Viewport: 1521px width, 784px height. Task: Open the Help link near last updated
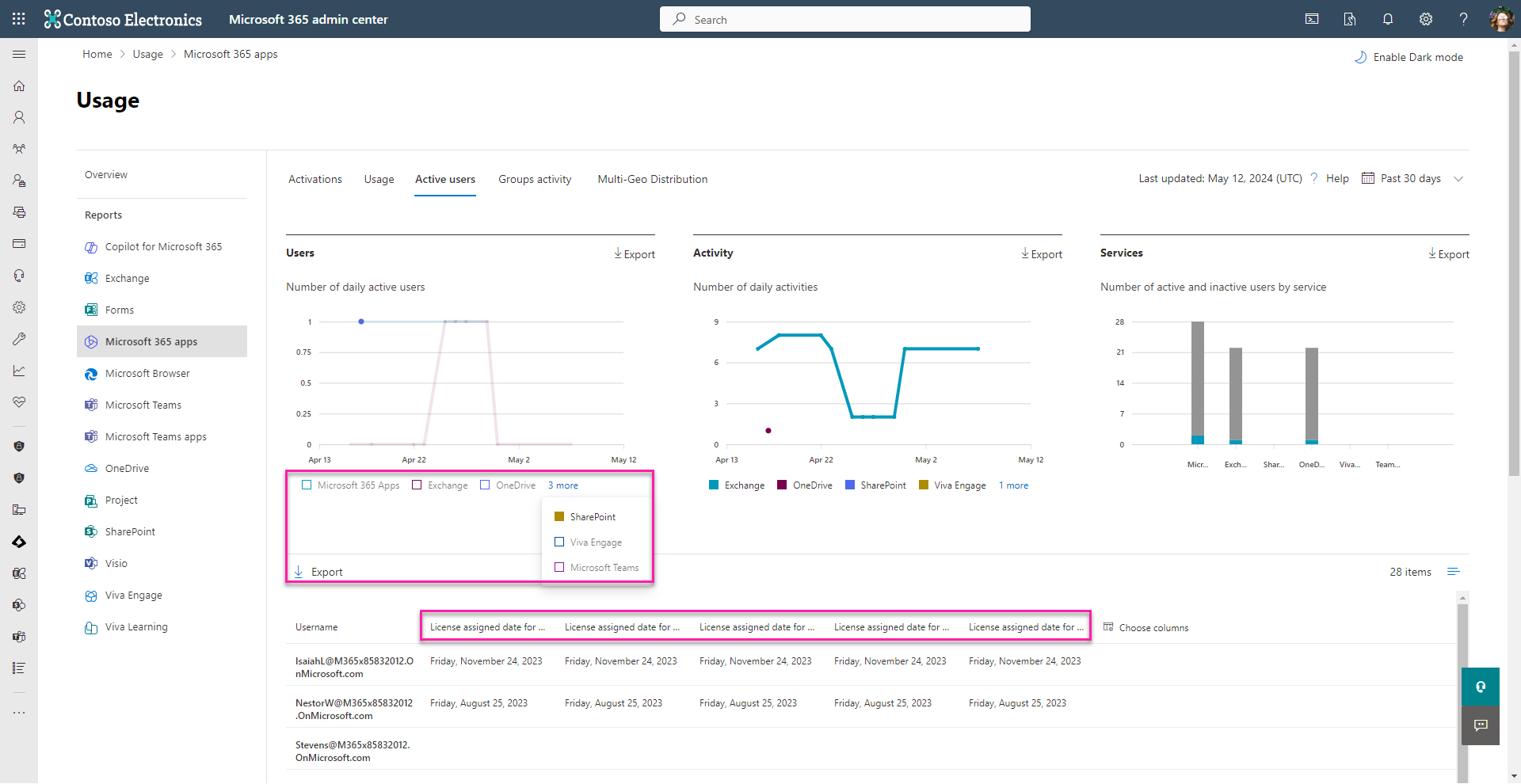pos(1337,179)
